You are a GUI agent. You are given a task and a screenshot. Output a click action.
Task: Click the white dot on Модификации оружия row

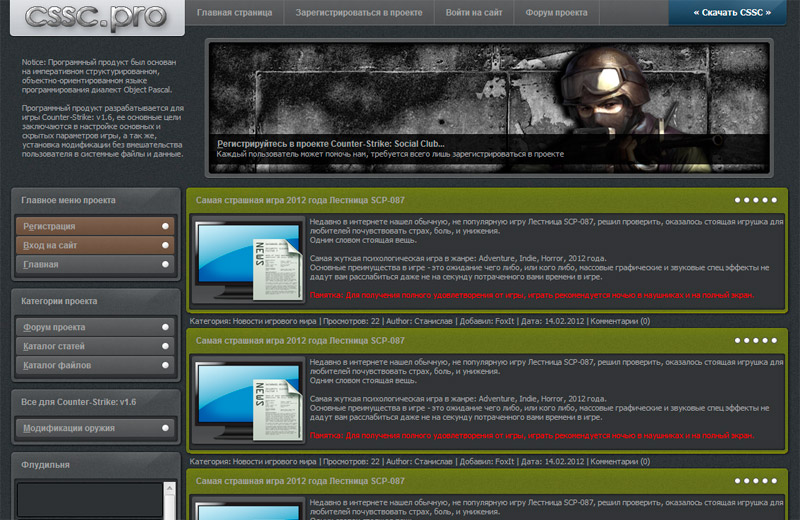tap(165, 428)
